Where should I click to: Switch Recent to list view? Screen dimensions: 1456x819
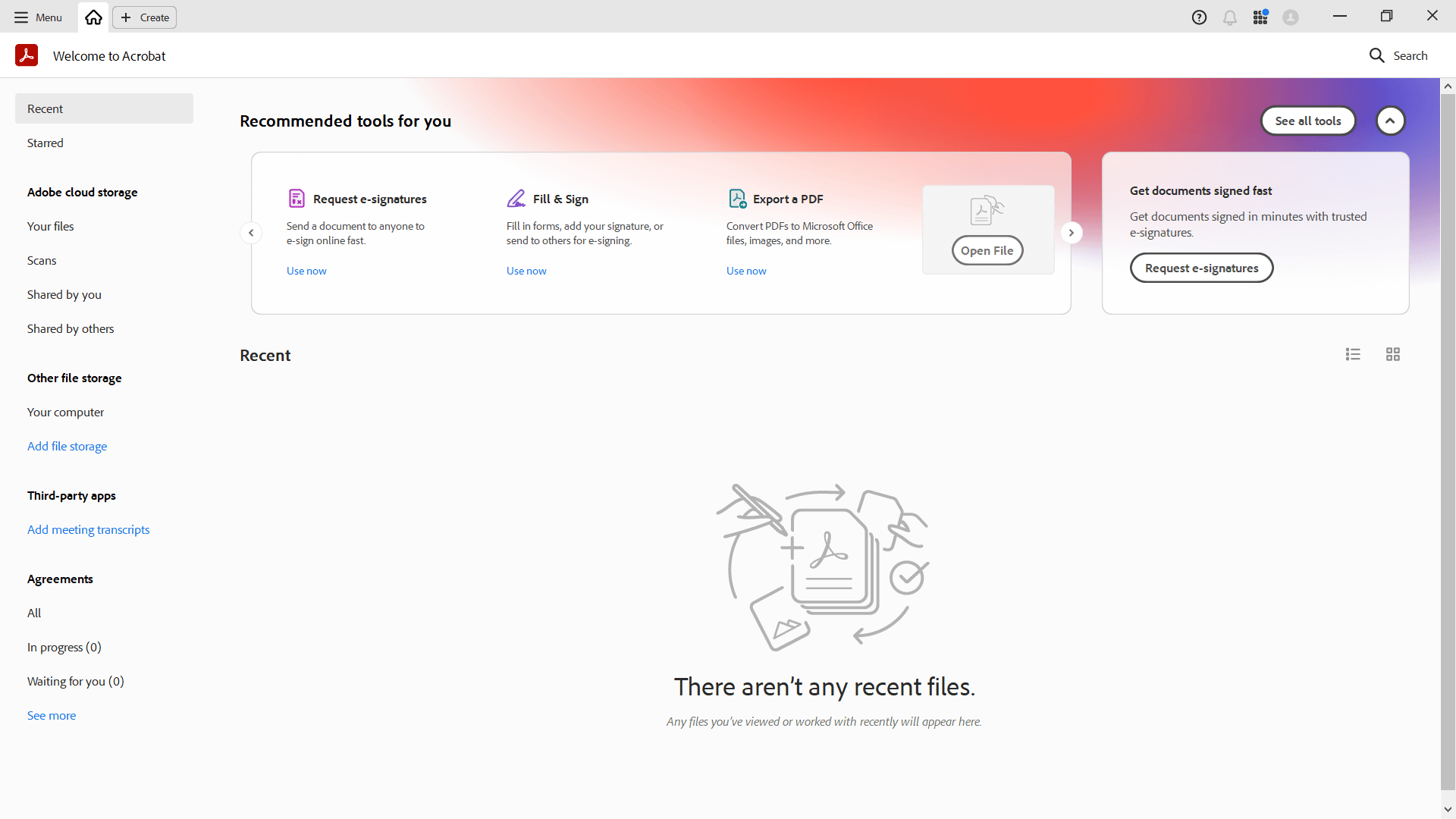[x=1353, y=354]
